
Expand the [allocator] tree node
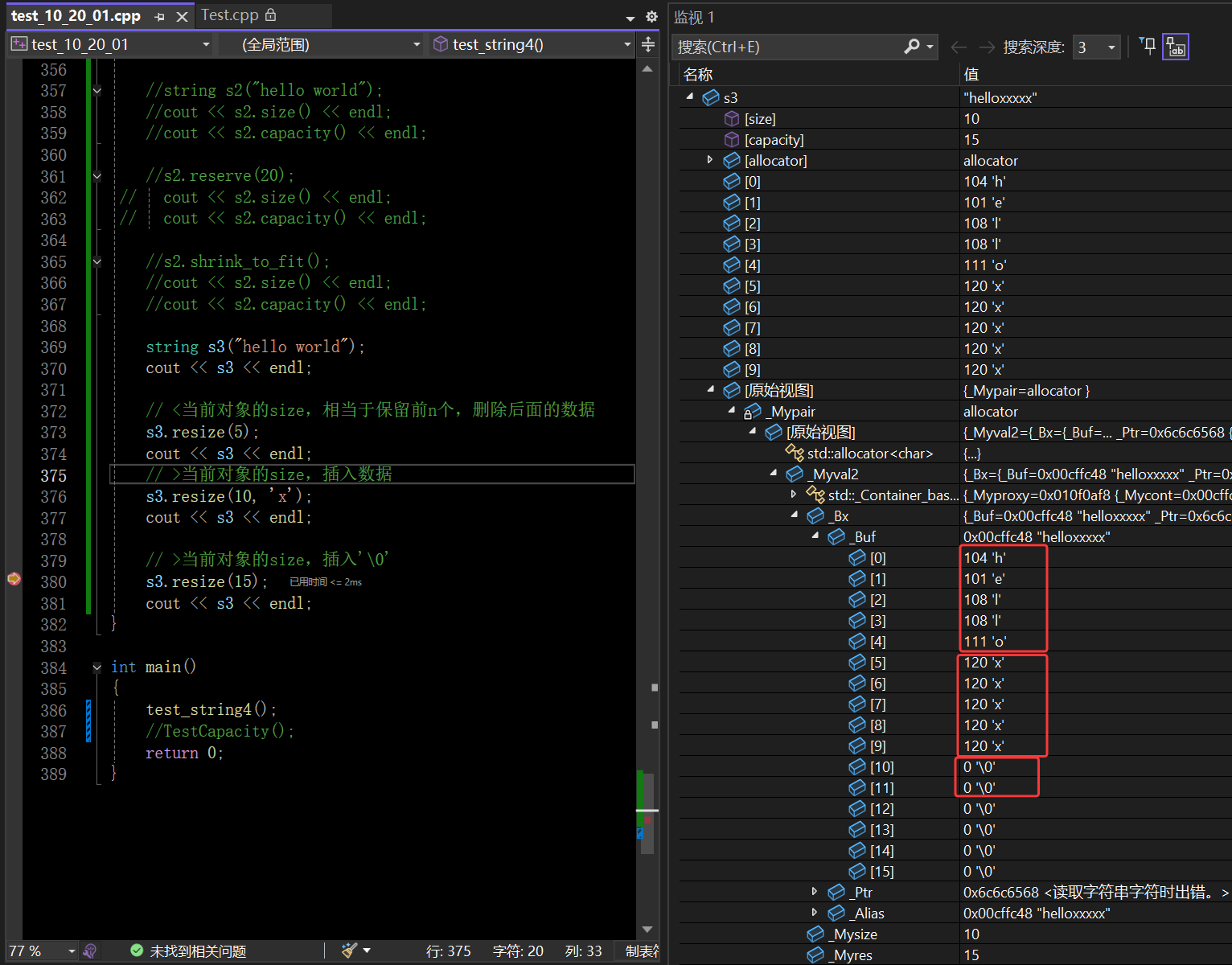(x=710, y=160)
